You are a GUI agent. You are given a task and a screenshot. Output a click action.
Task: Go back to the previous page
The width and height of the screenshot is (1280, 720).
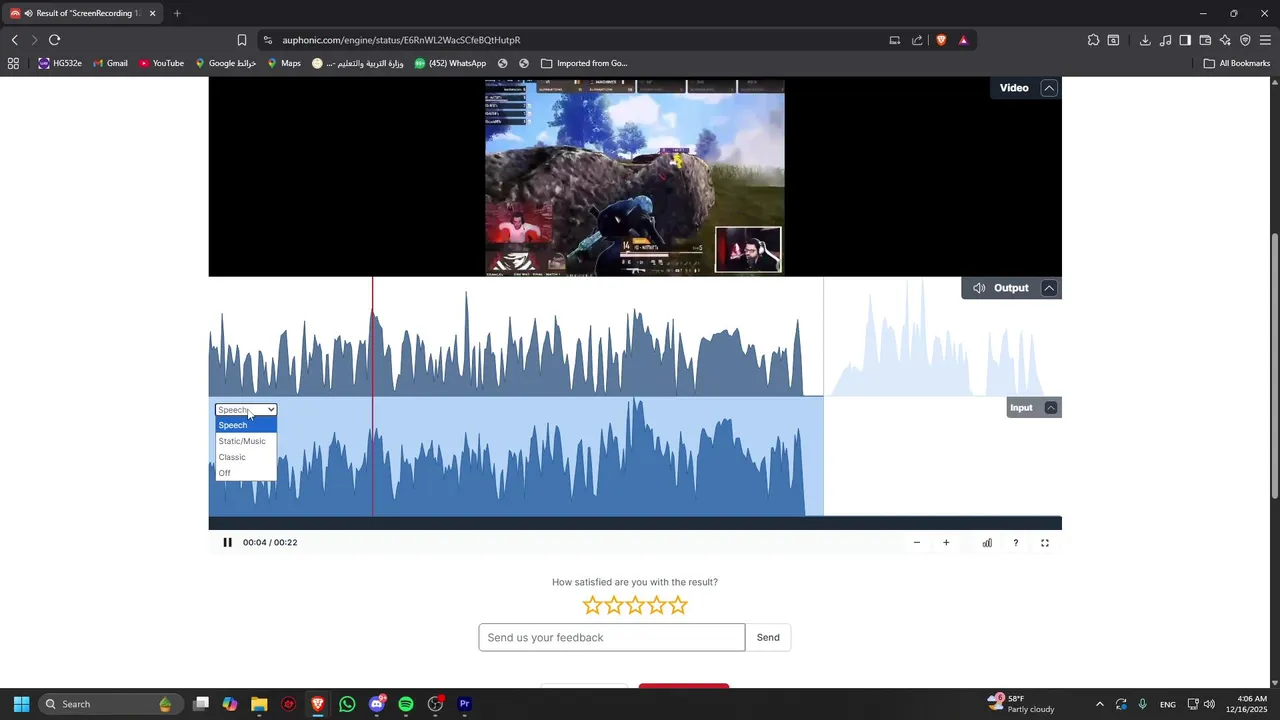pos(14,40)
